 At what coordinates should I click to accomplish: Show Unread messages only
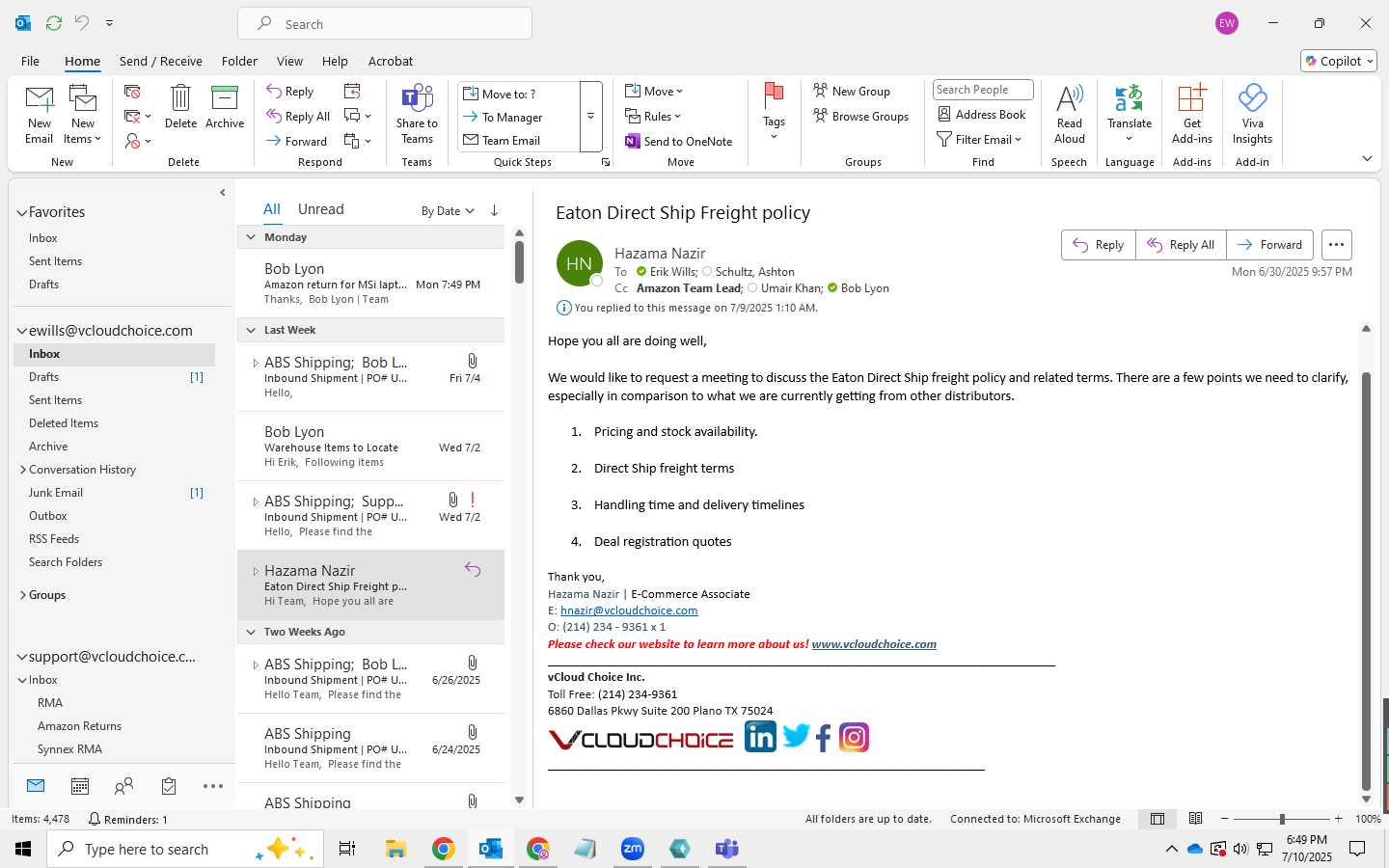(320, 209)
